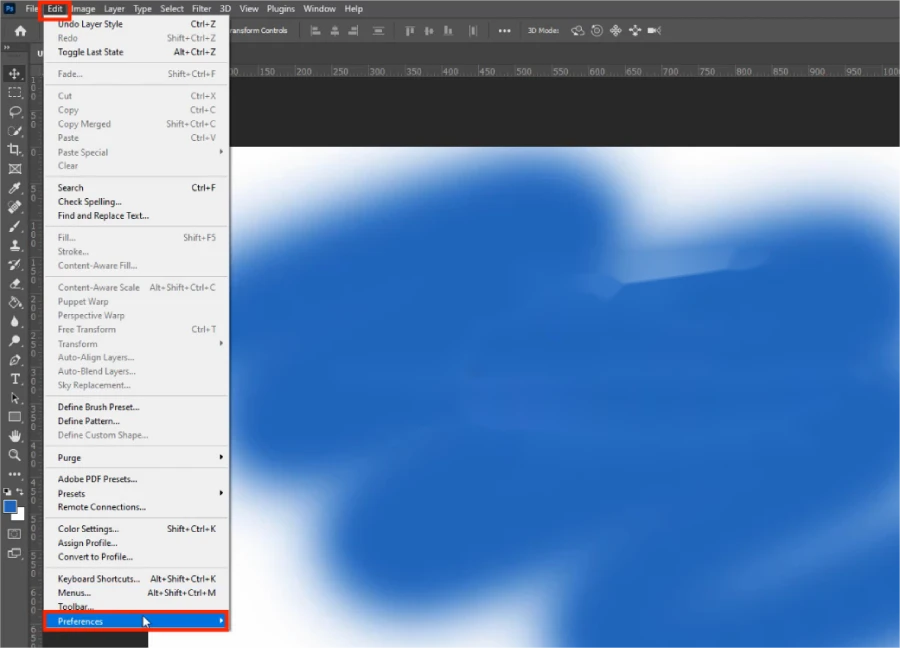Expand the toolbar with double-chevron

point(7,47)
